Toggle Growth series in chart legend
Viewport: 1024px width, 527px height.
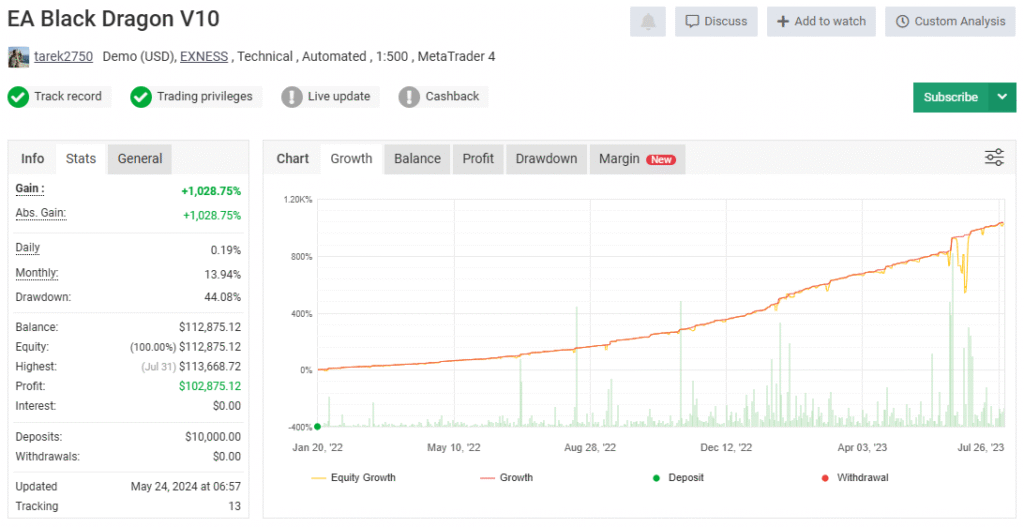pyautogui.click(x=506, y=478)
